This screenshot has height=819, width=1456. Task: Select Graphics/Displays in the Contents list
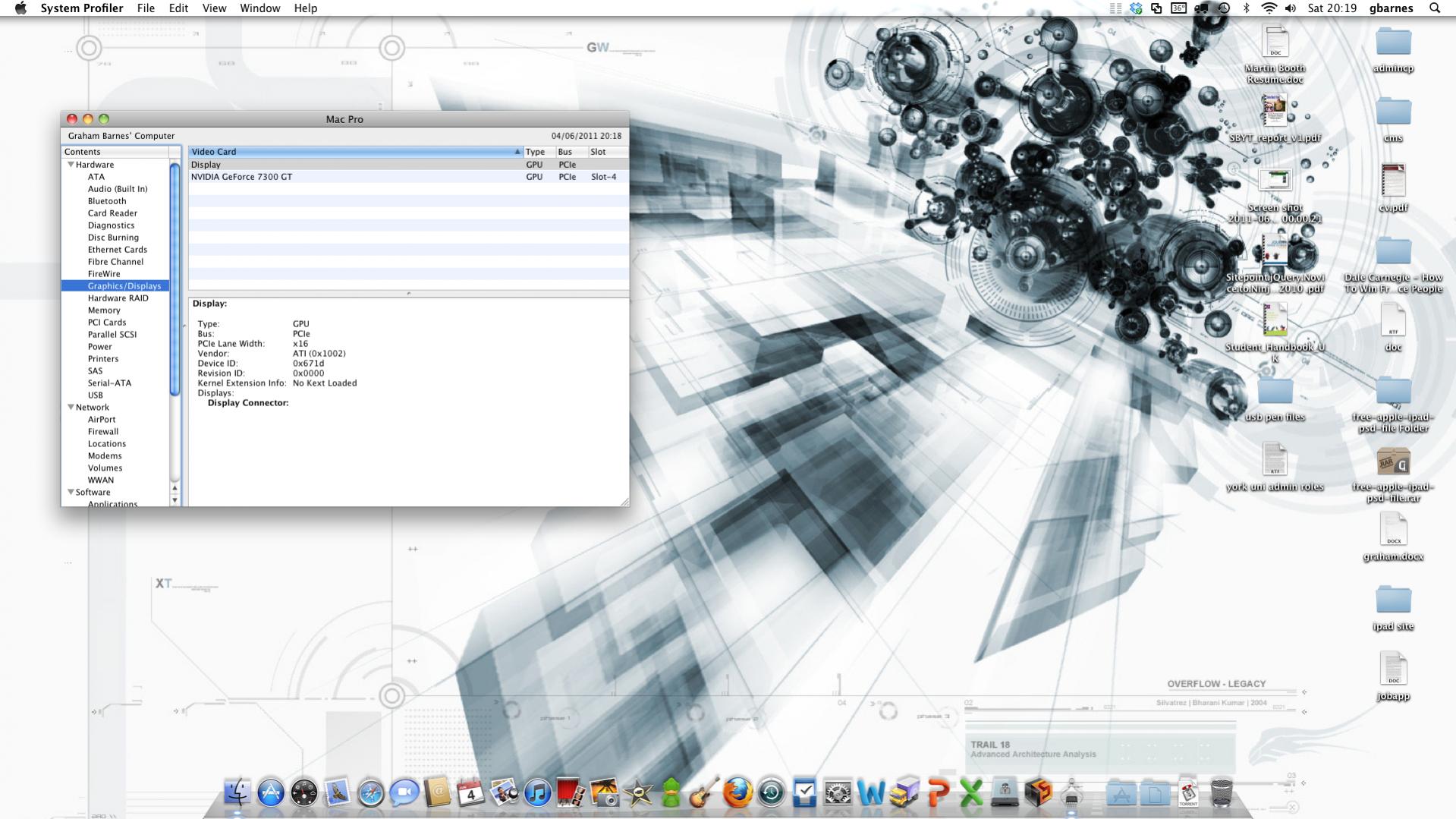pos(115,286)
